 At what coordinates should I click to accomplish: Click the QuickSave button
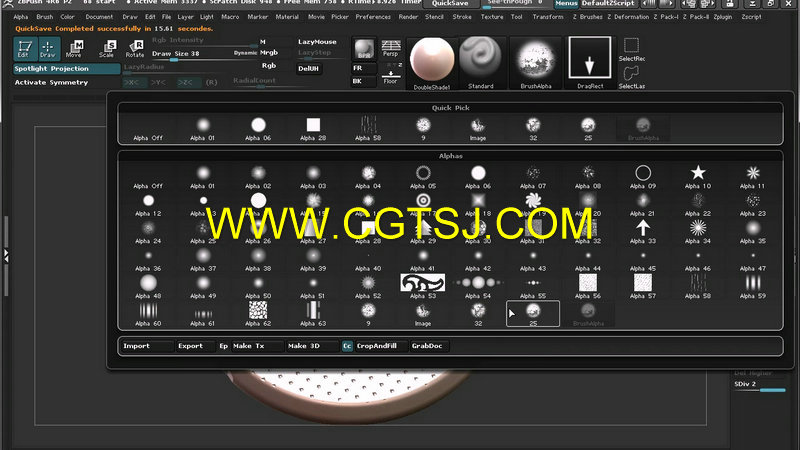(450, 3)
